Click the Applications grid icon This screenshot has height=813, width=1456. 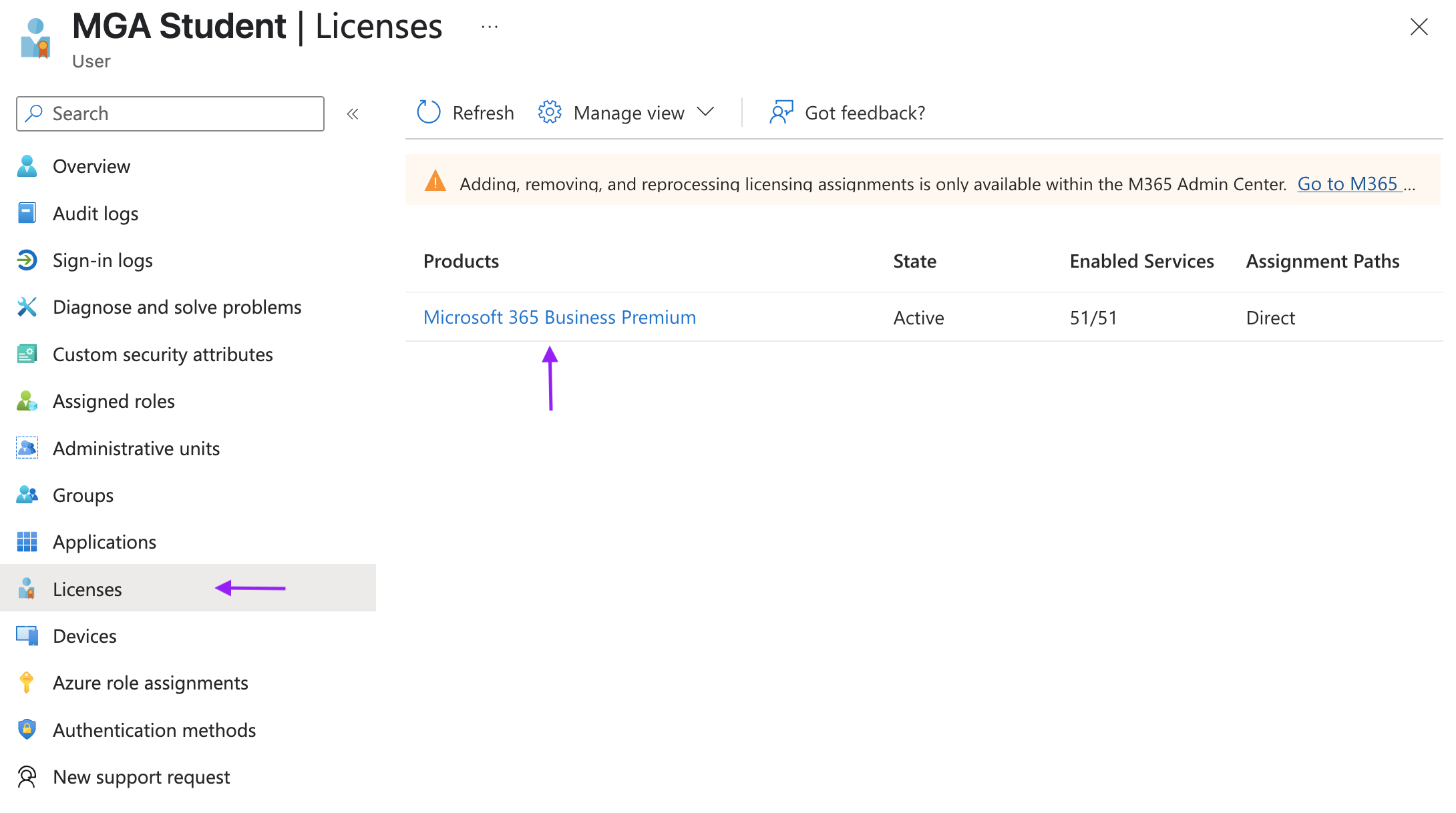pos(27,541)
